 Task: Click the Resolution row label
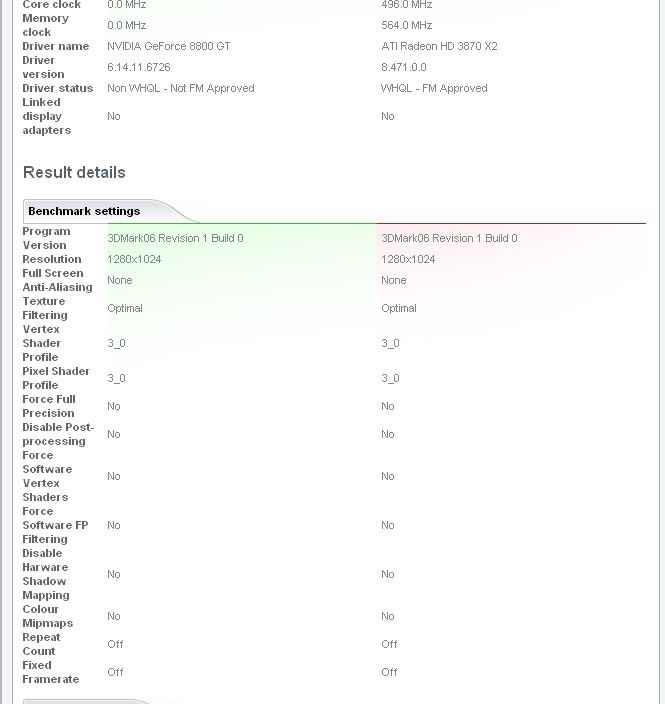[x=52, y=260]
